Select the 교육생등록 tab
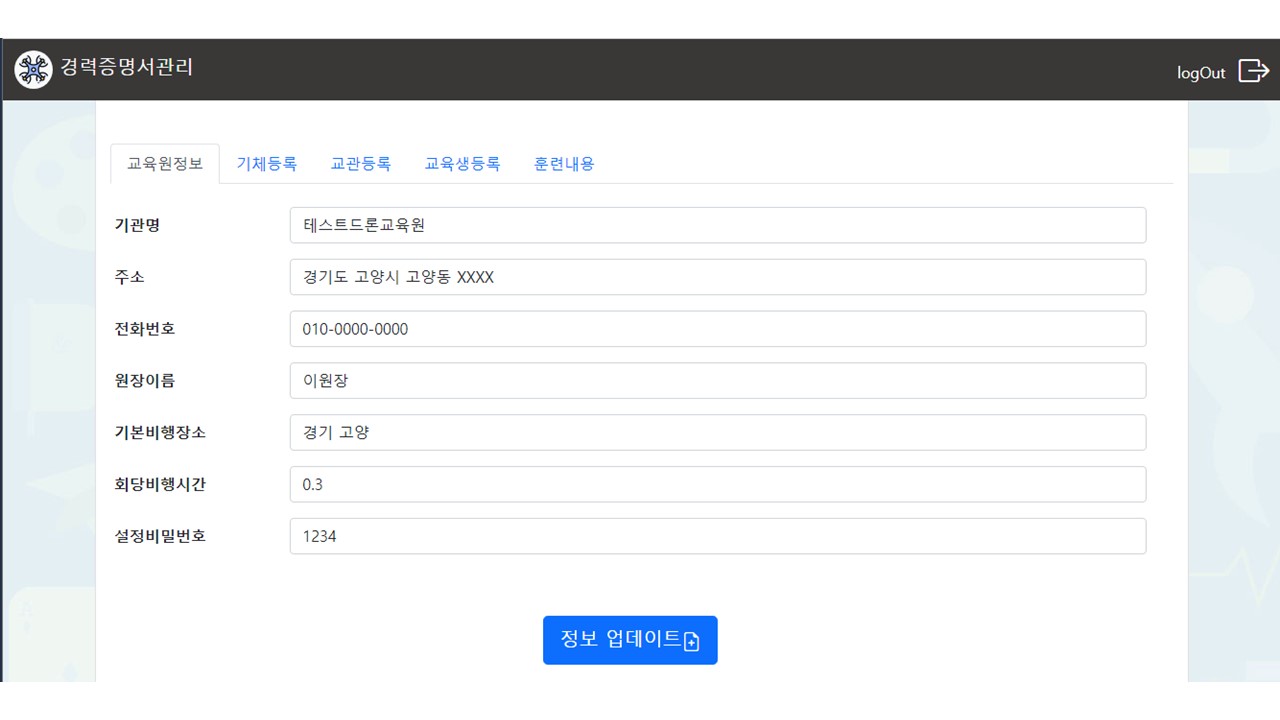The height and width of the screenshot is (720, 1280). [462, 164]
